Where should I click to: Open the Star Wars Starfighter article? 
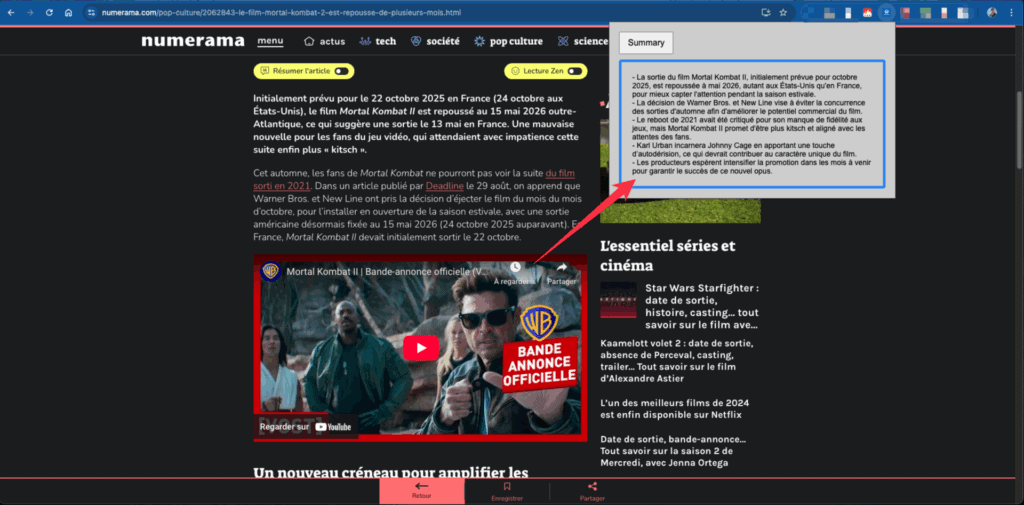702,306
